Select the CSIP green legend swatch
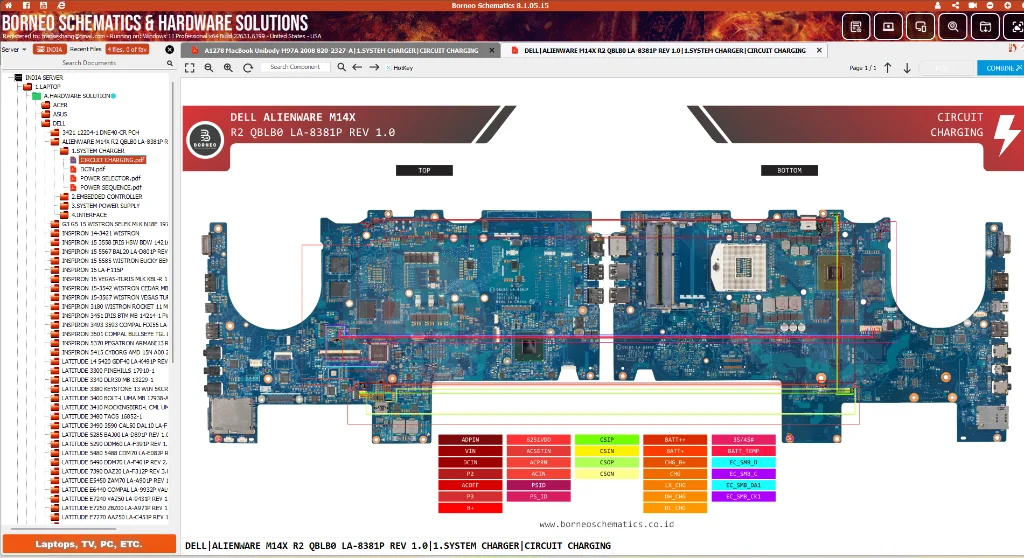The height and width of the screenshot is (558, 1024). [x=607, y=440]
